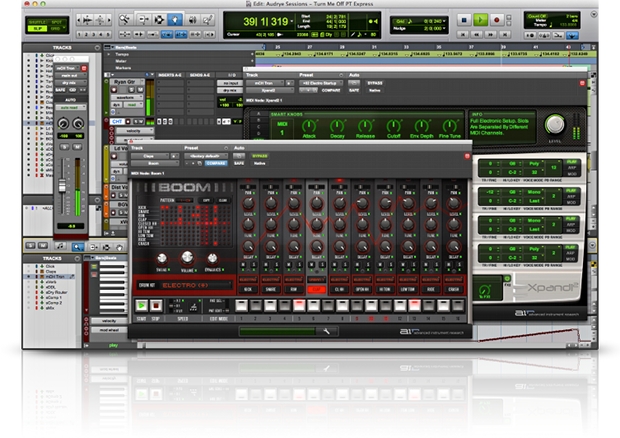Open the auto read automation menu in mixer strip
This screenshot has height=438, width=620.
71,108
